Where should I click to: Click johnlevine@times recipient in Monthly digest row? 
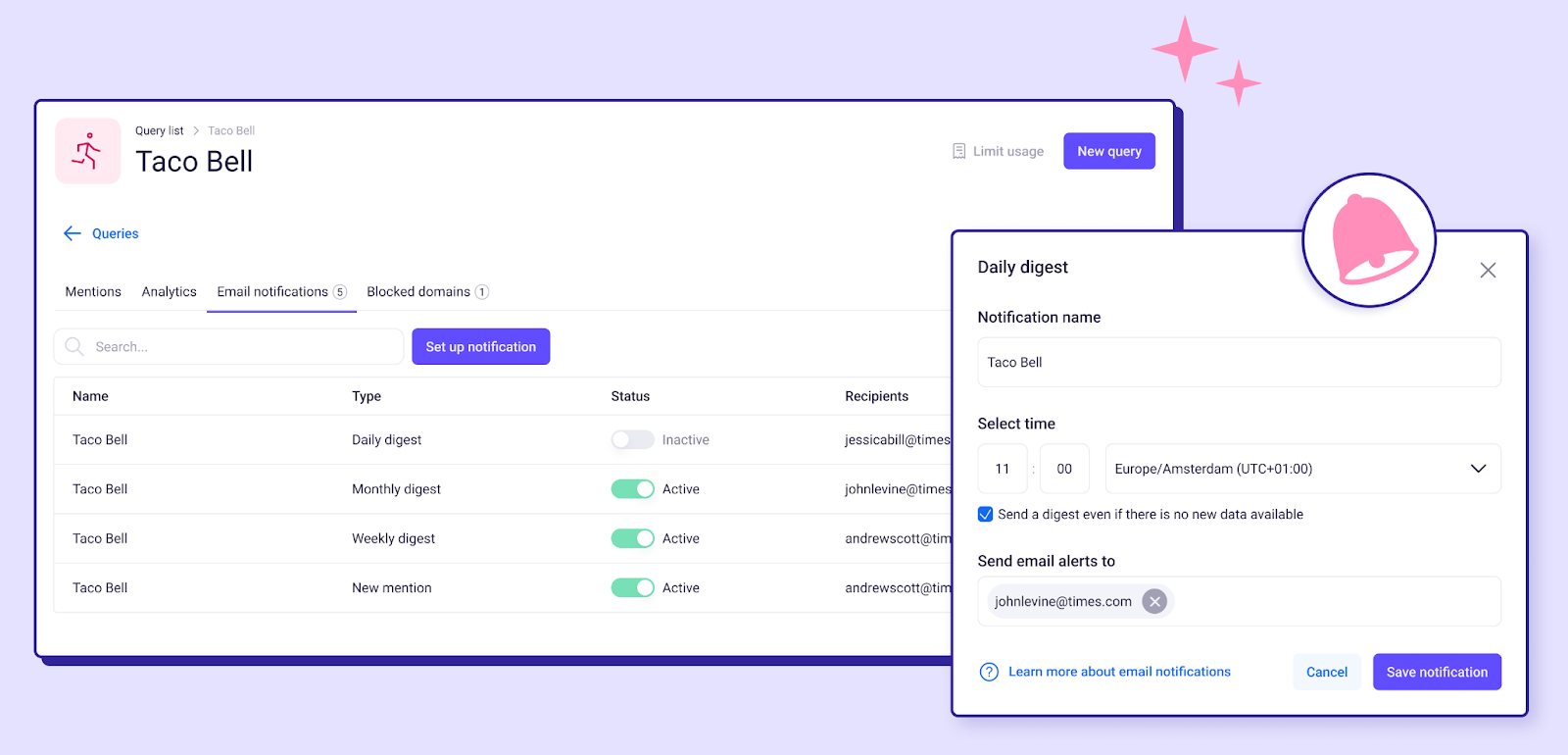click(898, 488)
